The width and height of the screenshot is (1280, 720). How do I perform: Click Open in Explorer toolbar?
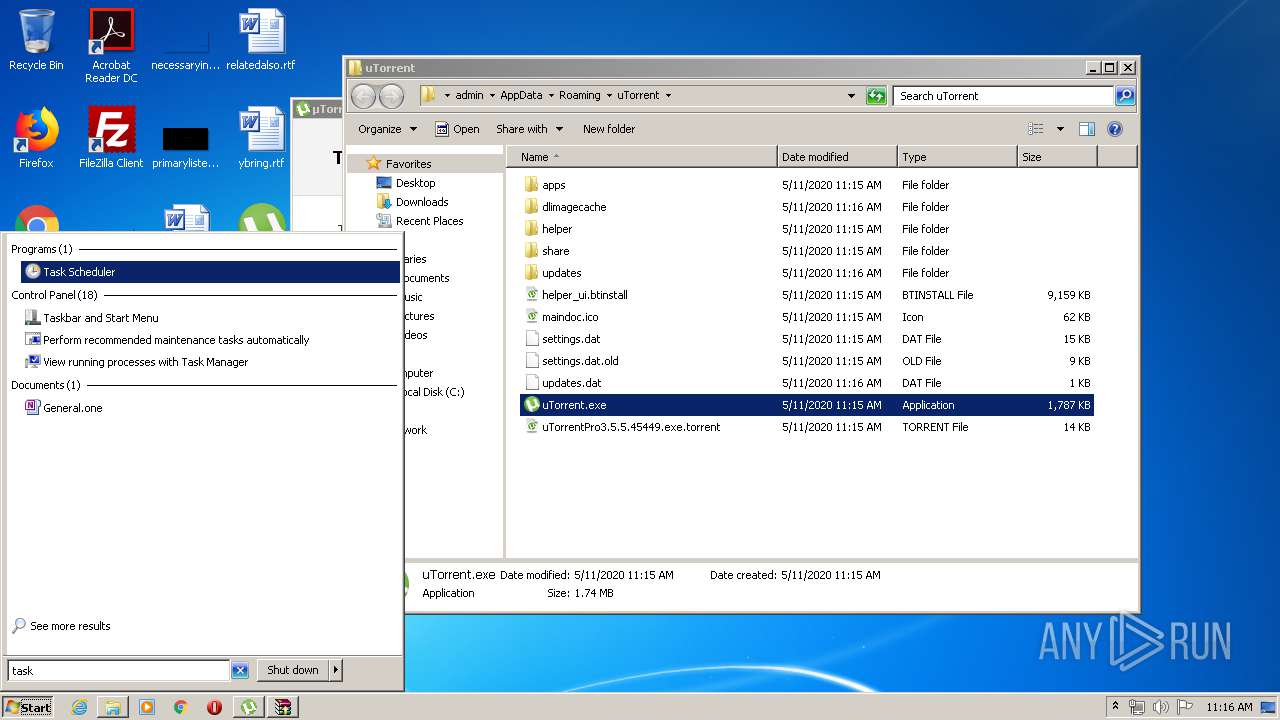pos(457,129)
